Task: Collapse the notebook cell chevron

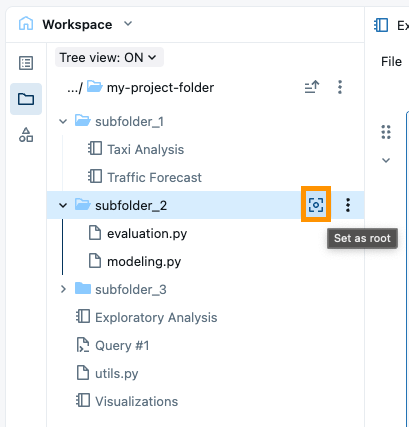Action: coord(386,160)
